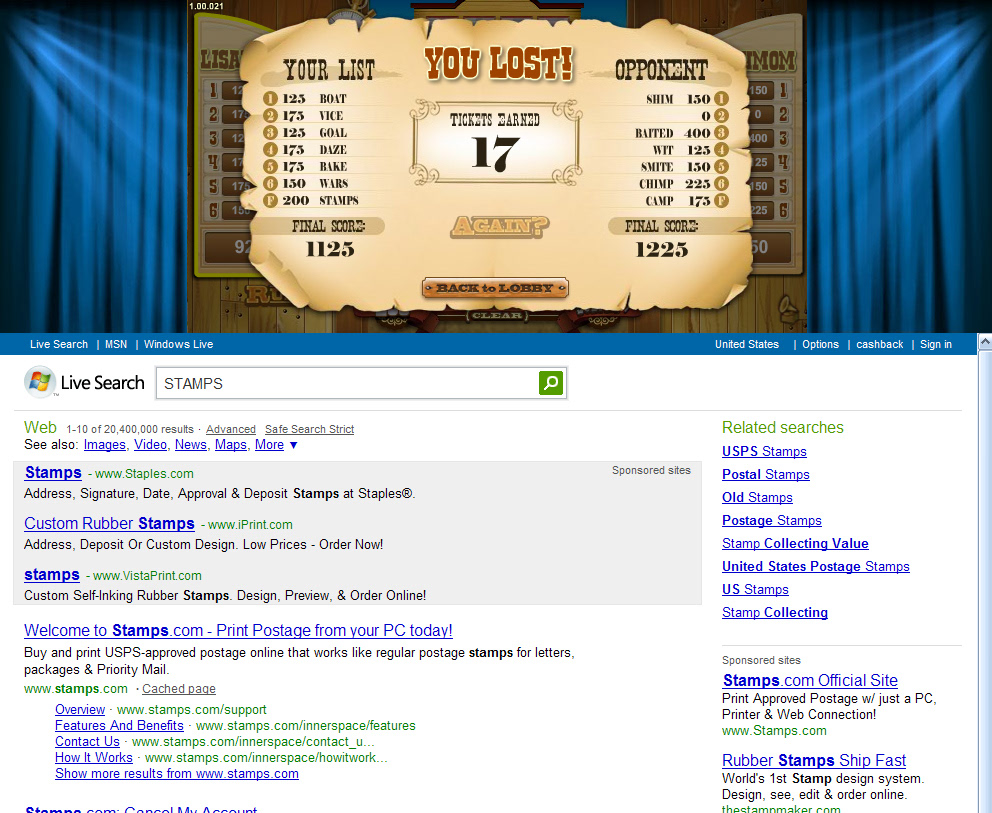
Task: Open United States Postage Stamps related search
Action: point(816,566)
